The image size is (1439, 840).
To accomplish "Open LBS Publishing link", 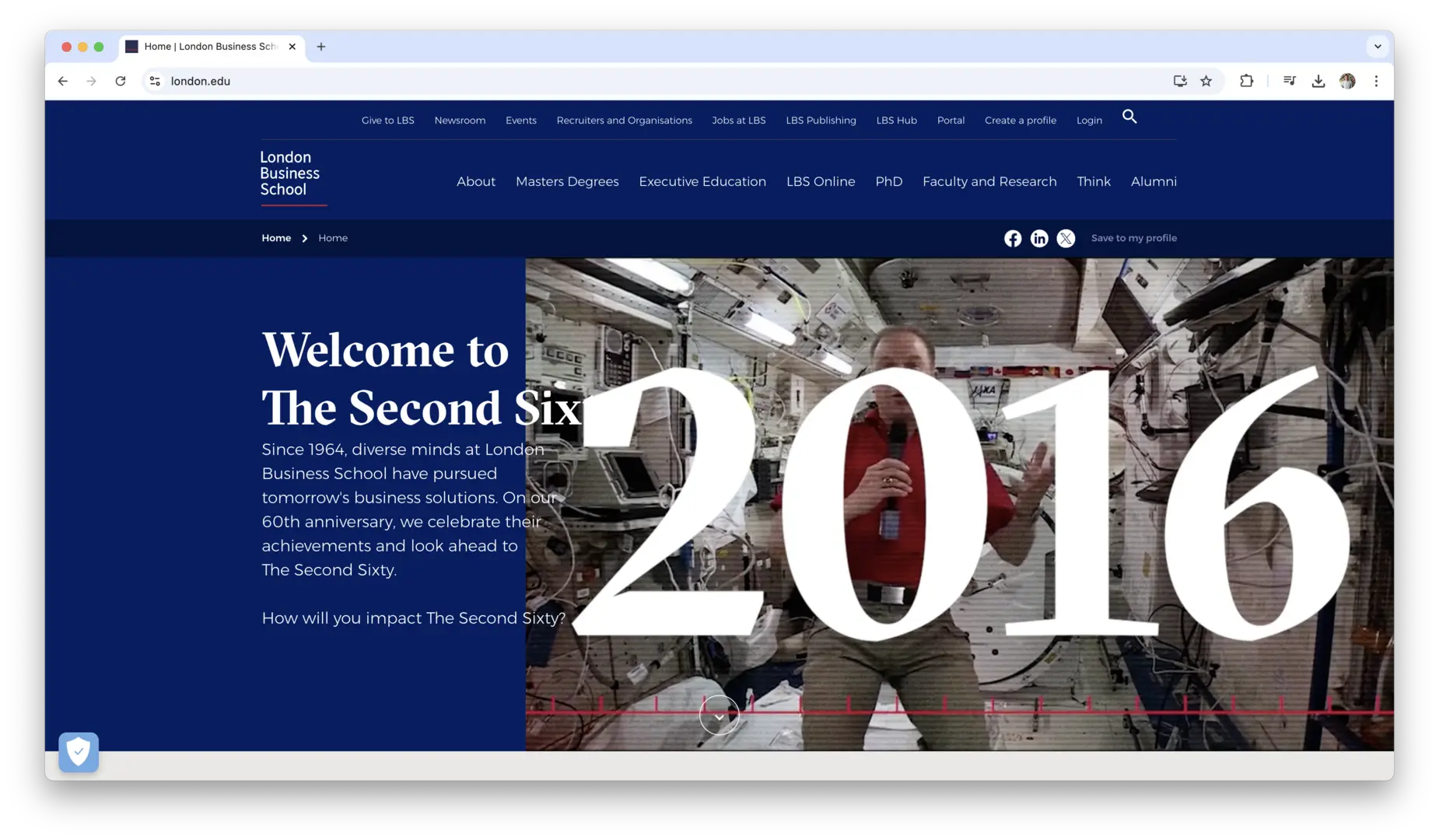I will point(821,121).
